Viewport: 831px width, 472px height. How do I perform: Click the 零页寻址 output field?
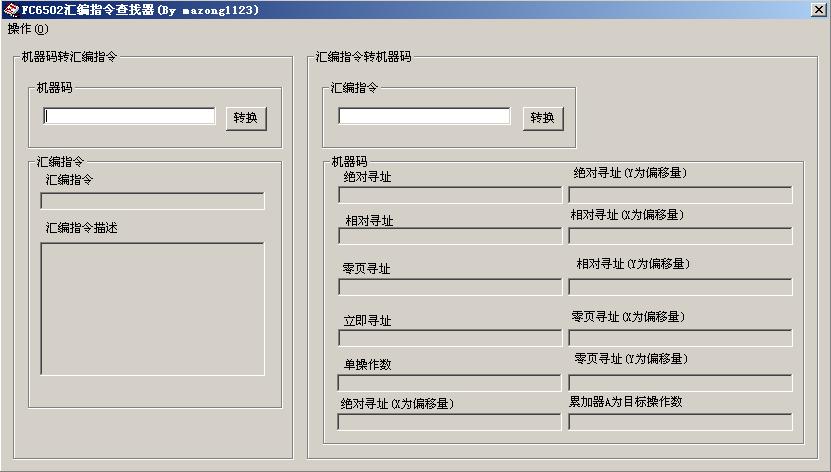tap(450, 287)
